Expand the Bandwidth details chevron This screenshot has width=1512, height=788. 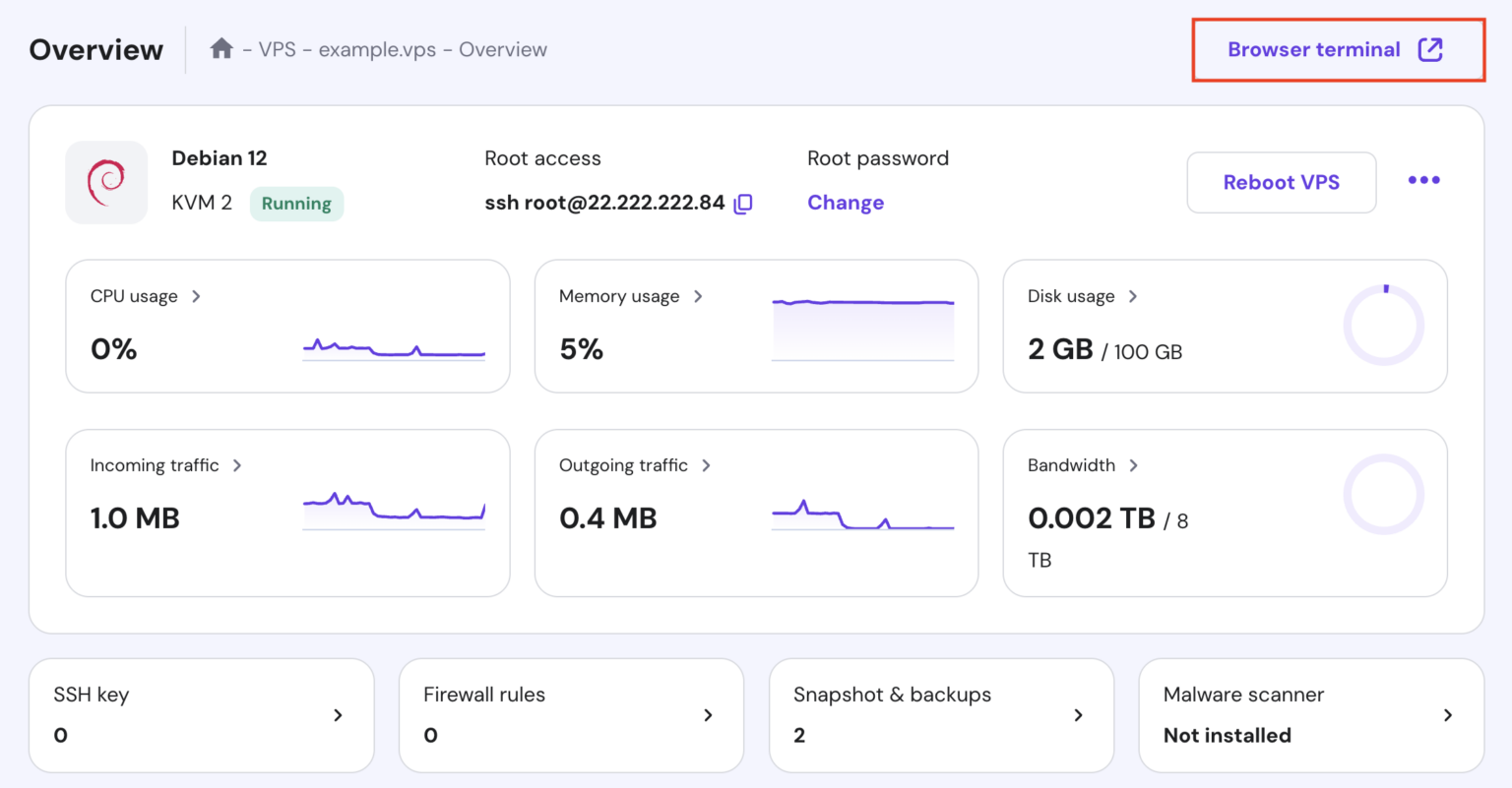[1133, 465]
